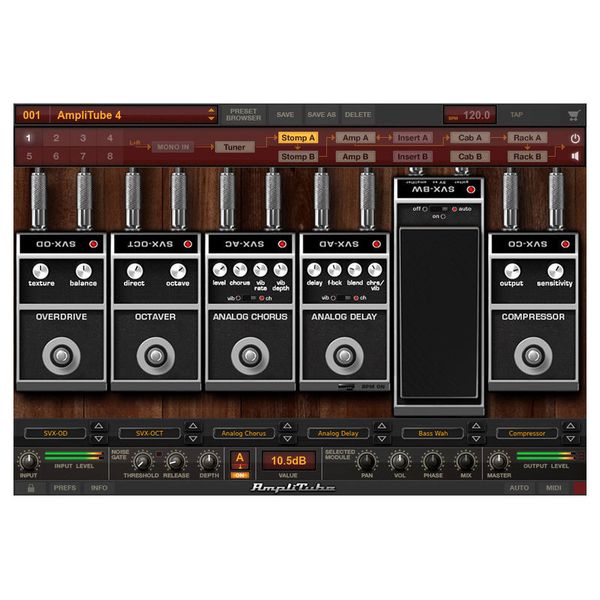Open the Bass Wah slot selector
600x600 pixels.
433,433
